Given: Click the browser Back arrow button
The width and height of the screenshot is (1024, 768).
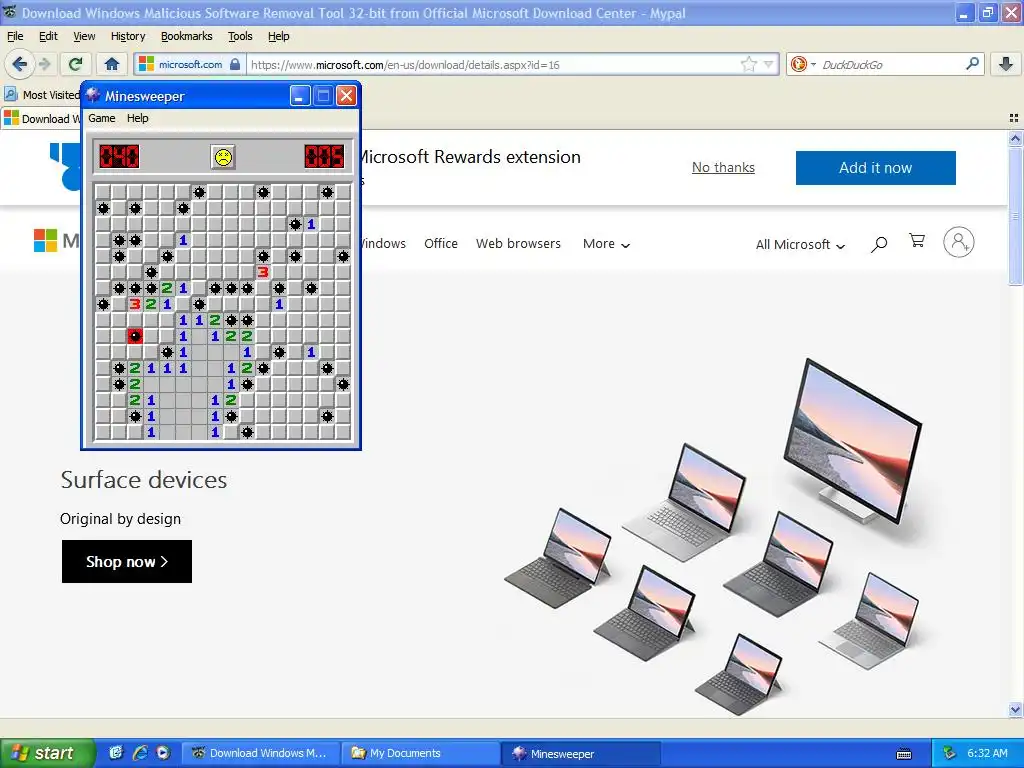Looking at the screenshot, I should (x=19, y=64).
